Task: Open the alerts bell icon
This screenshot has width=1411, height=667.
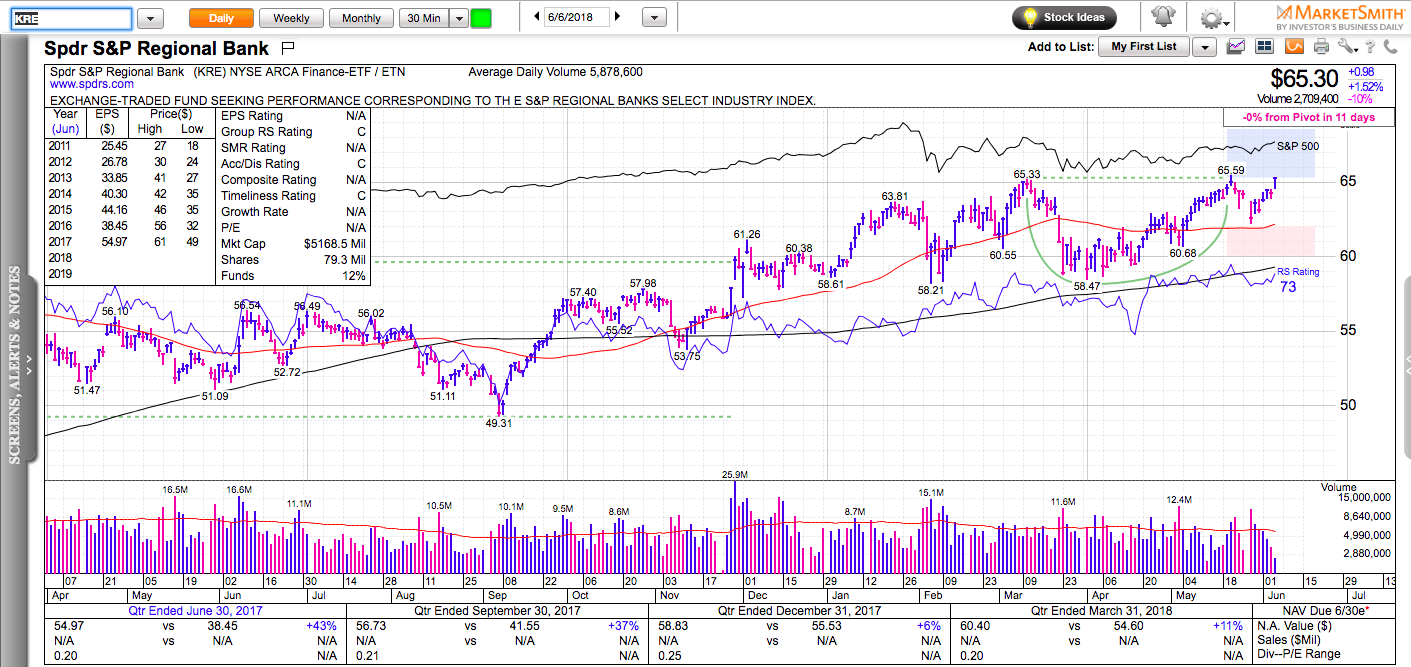Action: coord(1162,17)
